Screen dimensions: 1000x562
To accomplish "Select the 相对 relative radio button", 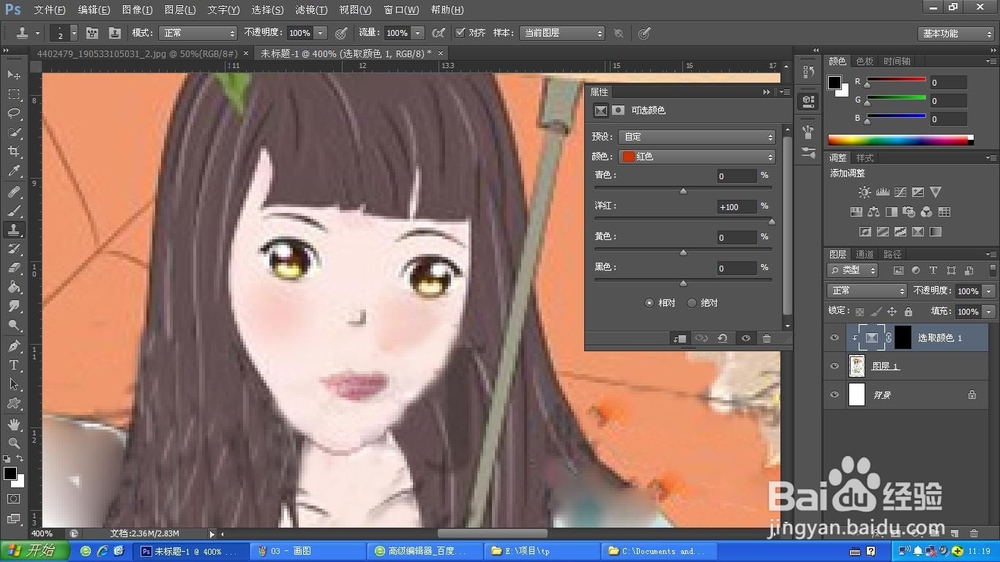I will click(649, 303).
